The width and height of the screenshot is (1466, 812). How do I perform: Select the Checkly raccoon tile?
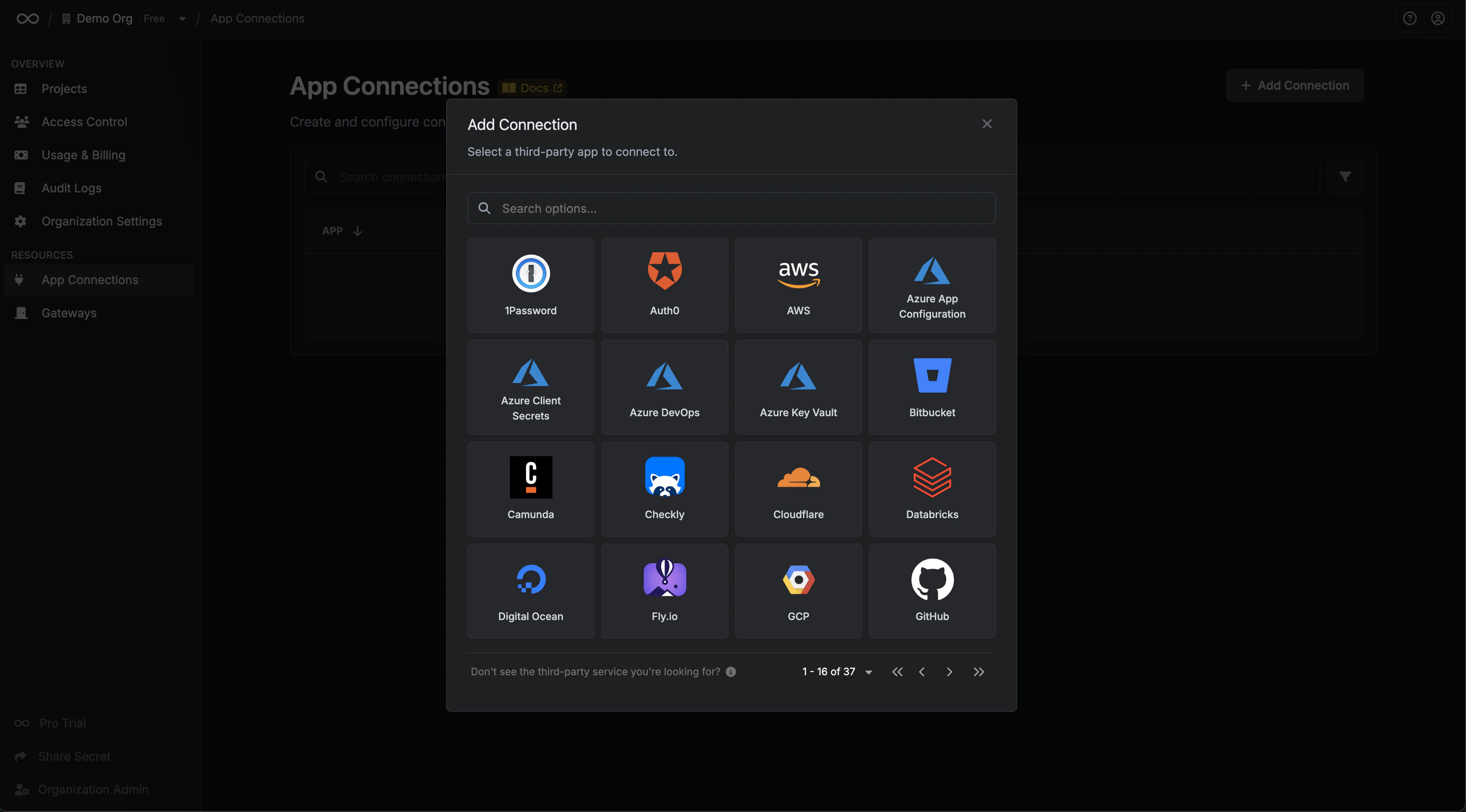coord(664,489)
